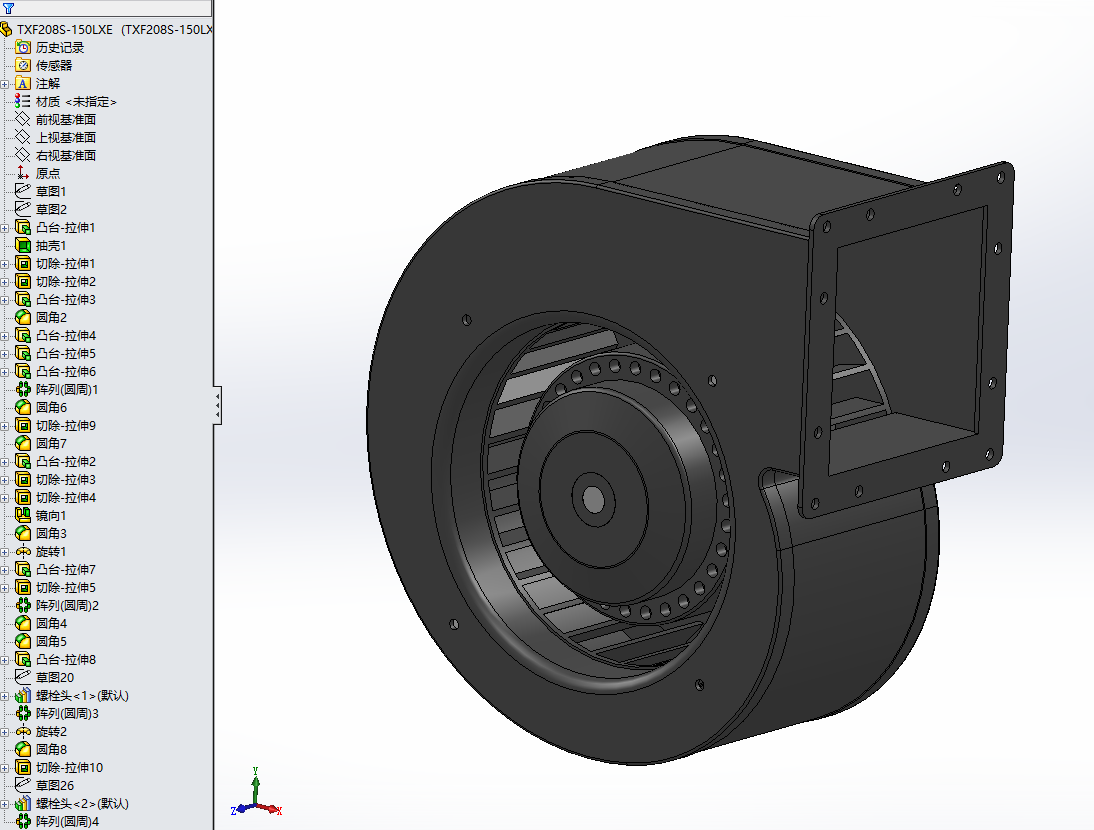
Task: Click the 凸台-拉伸1 extrude feature icon
Action: (x=23, y=227)
